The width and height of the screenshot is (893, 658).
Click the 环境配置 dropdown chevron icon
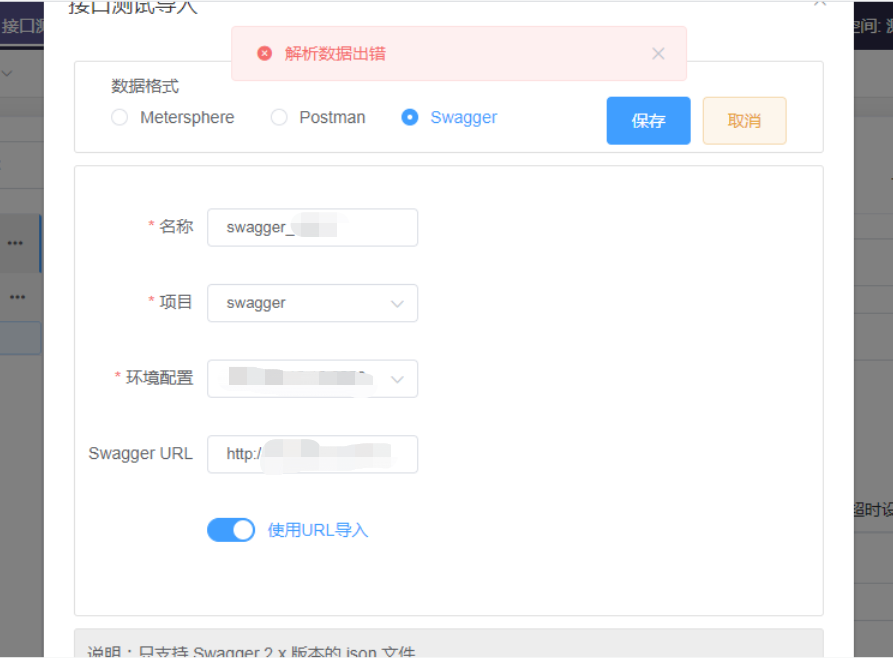pyautogui.click(x=399, y=378)
